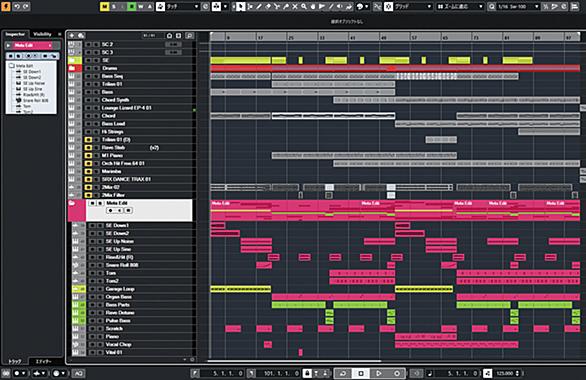Collapse the Meta Edit folder track

(x=72, y=203)
